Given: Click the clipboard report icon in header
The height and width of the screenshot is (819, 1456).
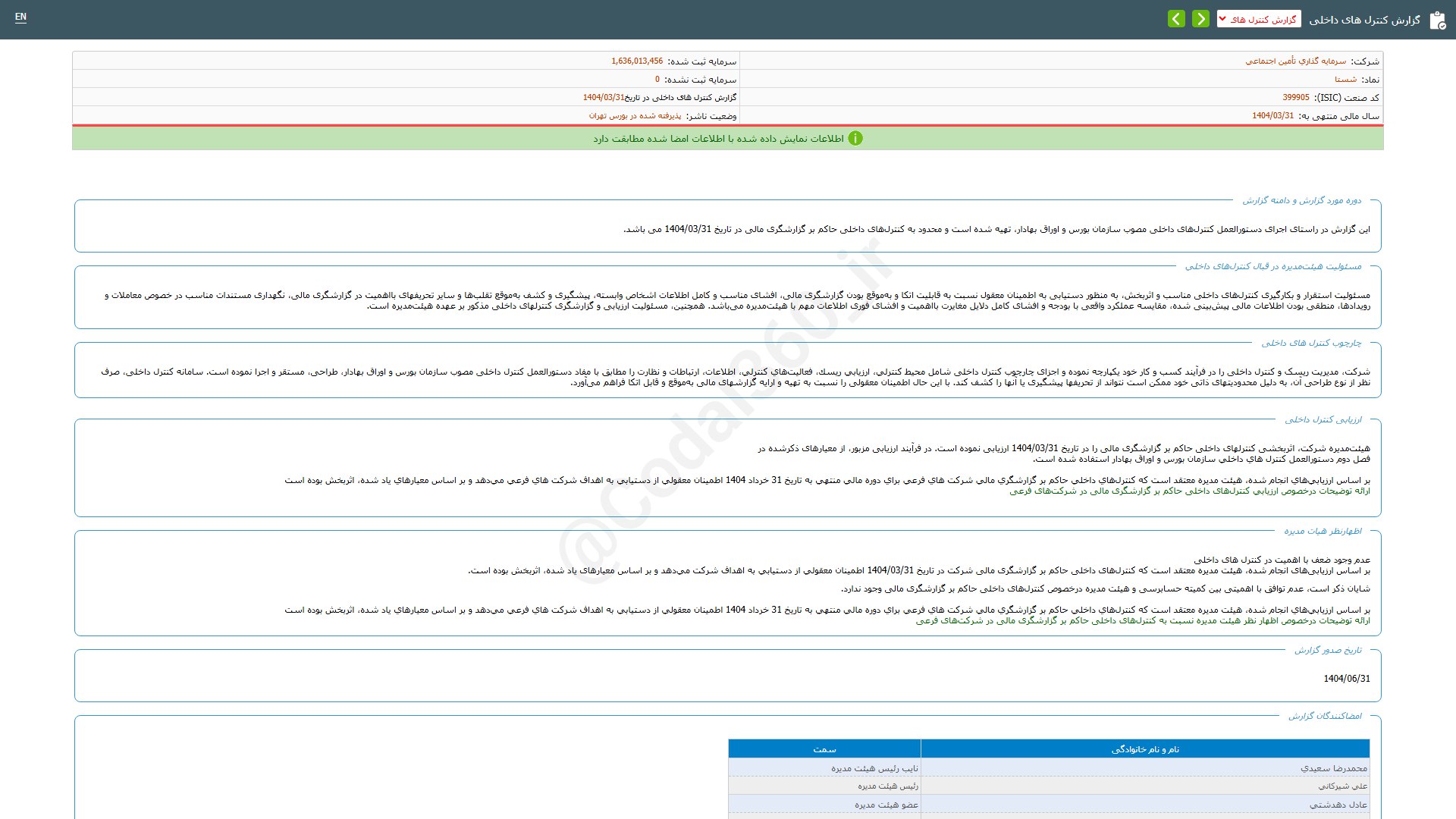Looking at the screenshot, I should tap(1437, 20).
